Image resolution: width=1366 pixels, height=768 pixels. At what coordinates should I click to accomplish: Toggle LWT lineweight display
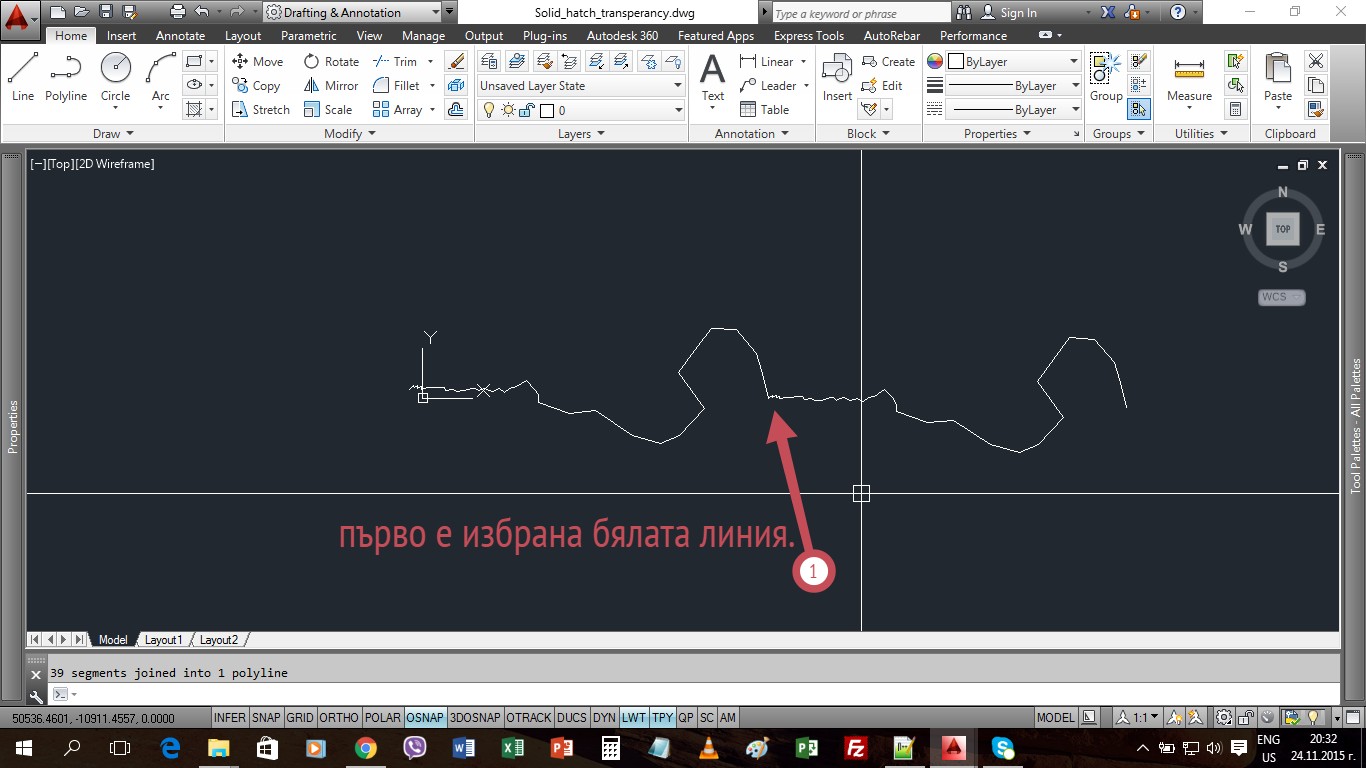(634, 718)
